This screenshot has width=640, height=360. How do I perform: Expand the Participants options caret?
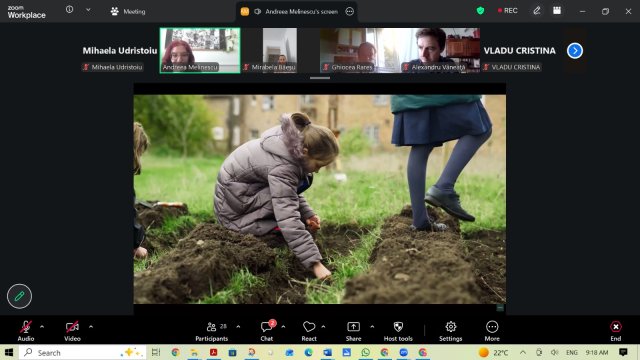click(238, 327)
